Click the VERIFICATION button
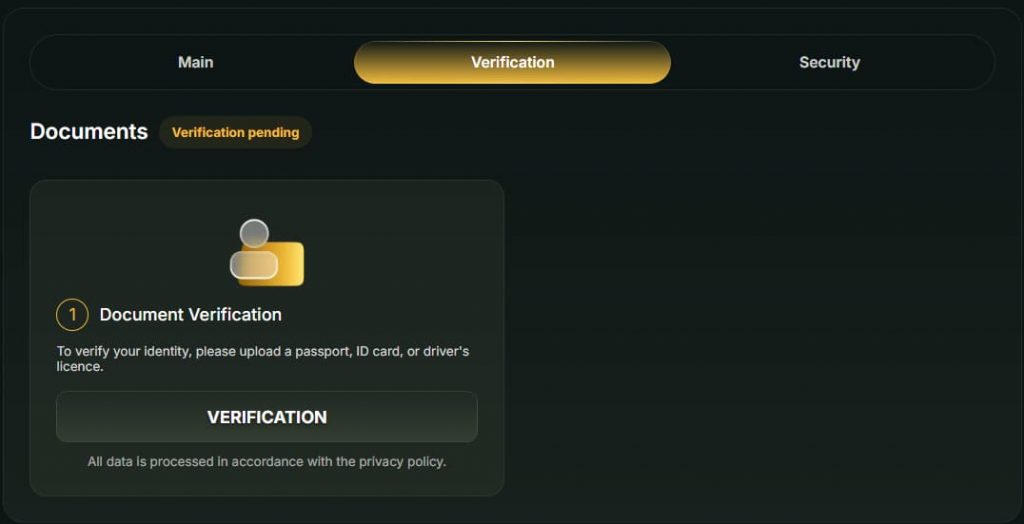The width and height of the screenshot is (1024, 524). 266,417
